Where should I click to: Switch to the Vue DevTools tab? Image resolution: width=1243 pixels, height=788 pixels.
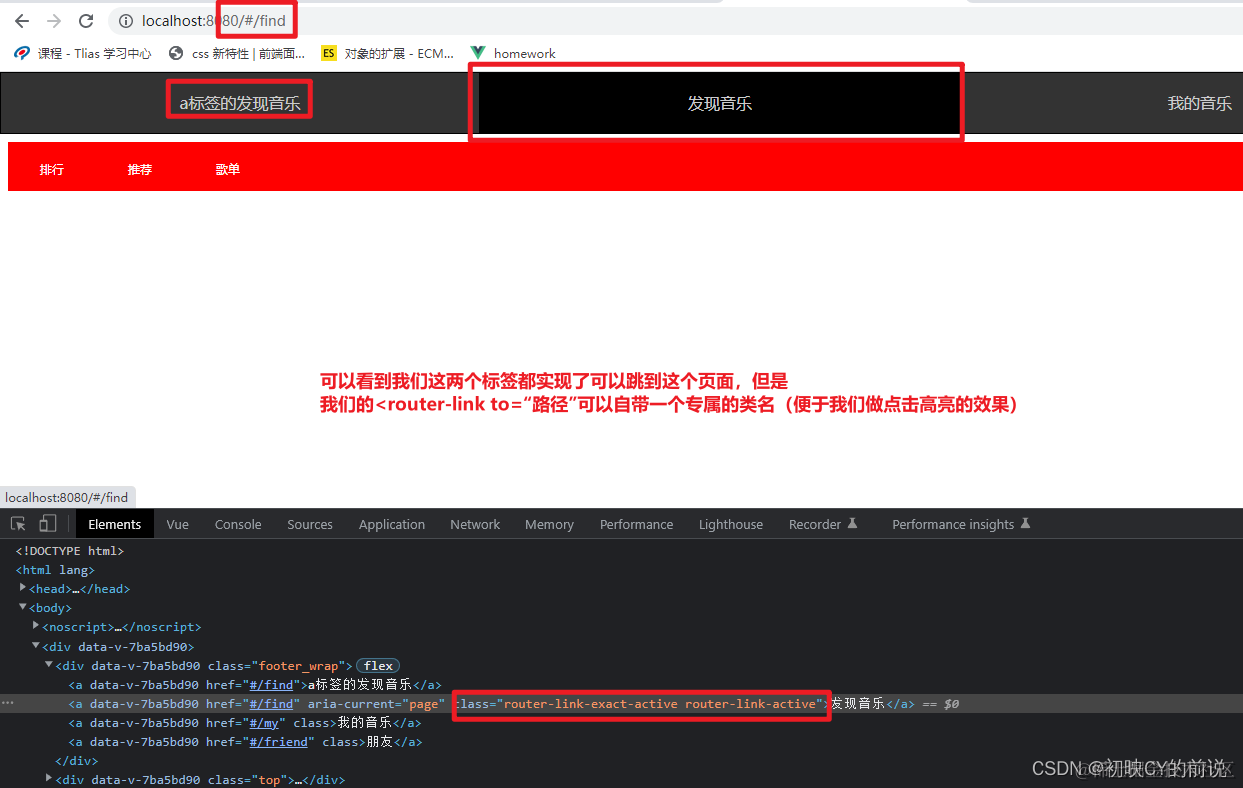(x=178, y=524)
